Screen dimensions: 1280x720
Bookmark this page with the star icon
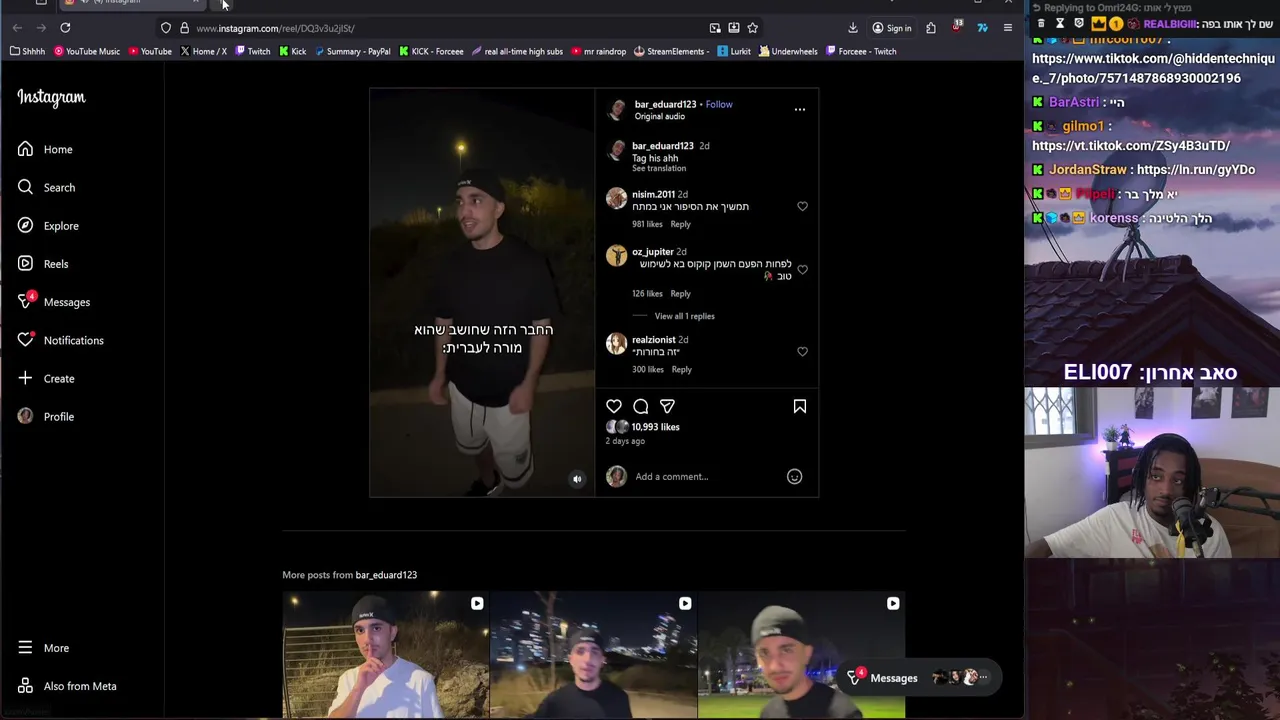[753, 28]
